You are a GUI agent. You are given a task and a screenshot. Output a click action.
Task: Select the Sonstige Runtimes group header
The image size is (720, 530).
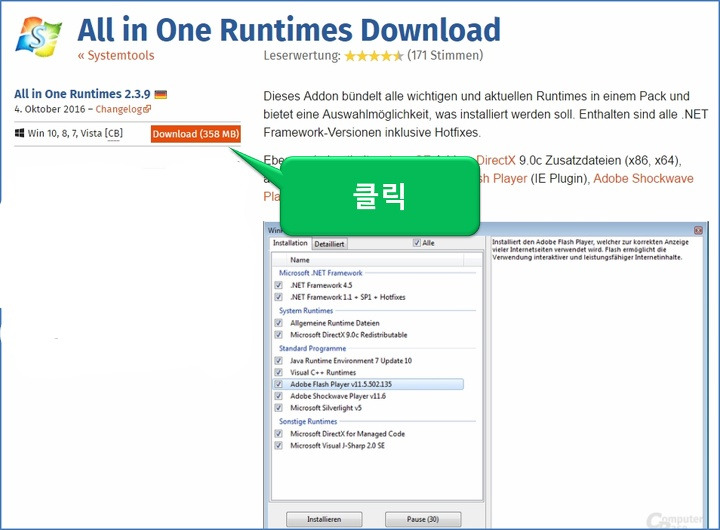[x=308, y=421]
